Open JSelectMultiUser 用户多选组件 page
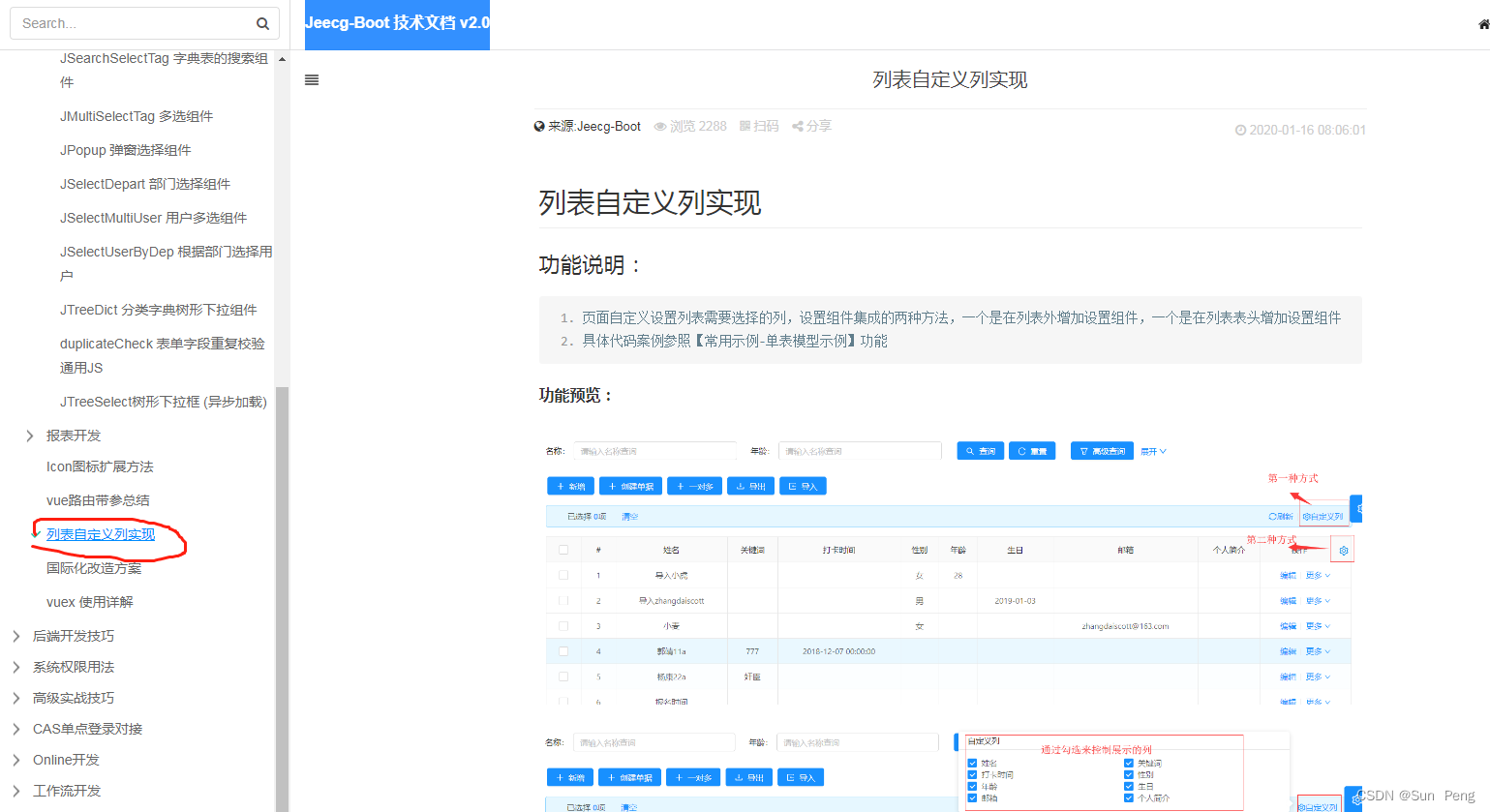 (x=153, y=218)
